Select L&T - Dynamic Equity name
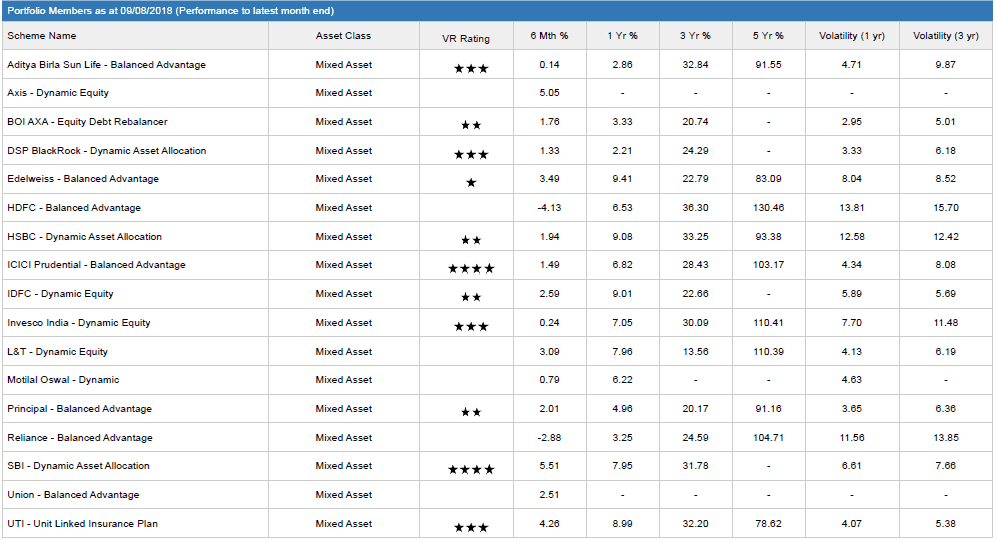This screenshot has height=540, width=996. (58, 352)
